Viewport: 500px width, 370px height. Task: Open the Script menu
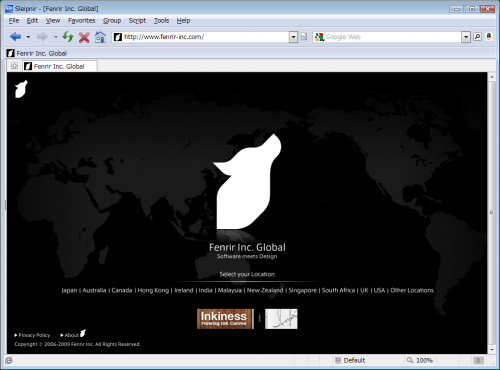(x=137, y=21)
